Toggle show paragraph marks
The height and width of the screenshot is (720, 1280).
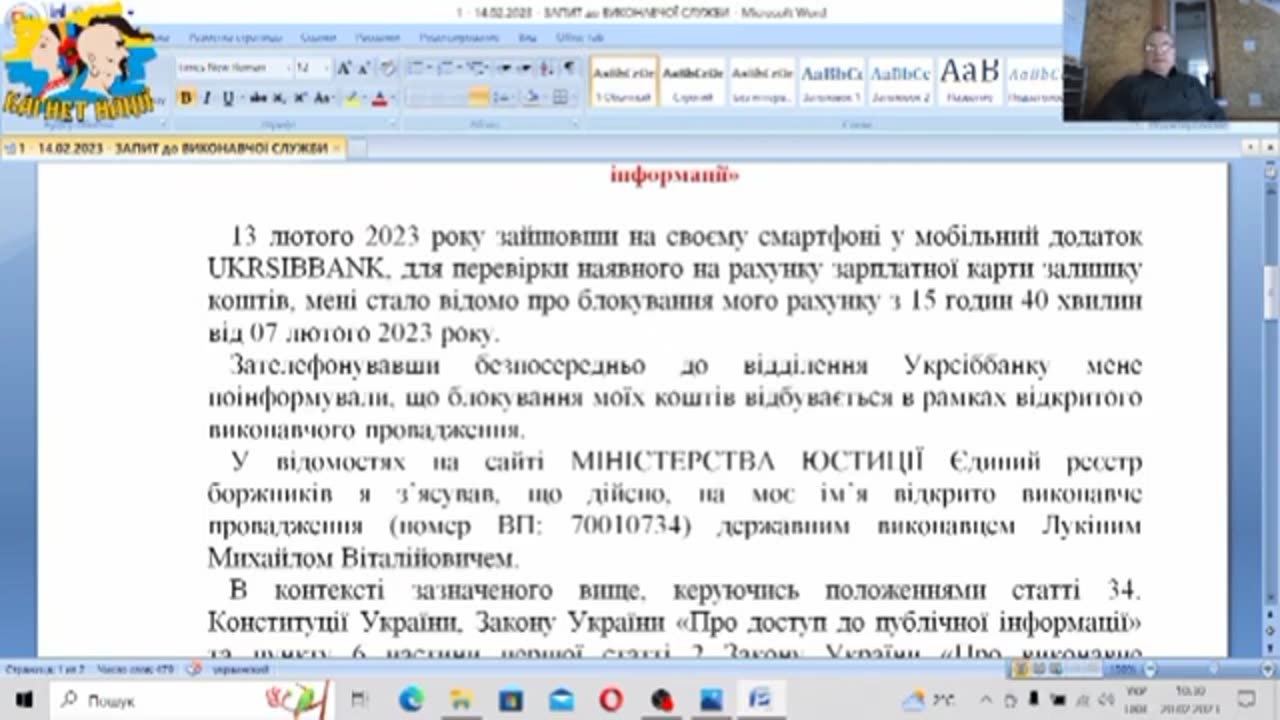(568, 68)
